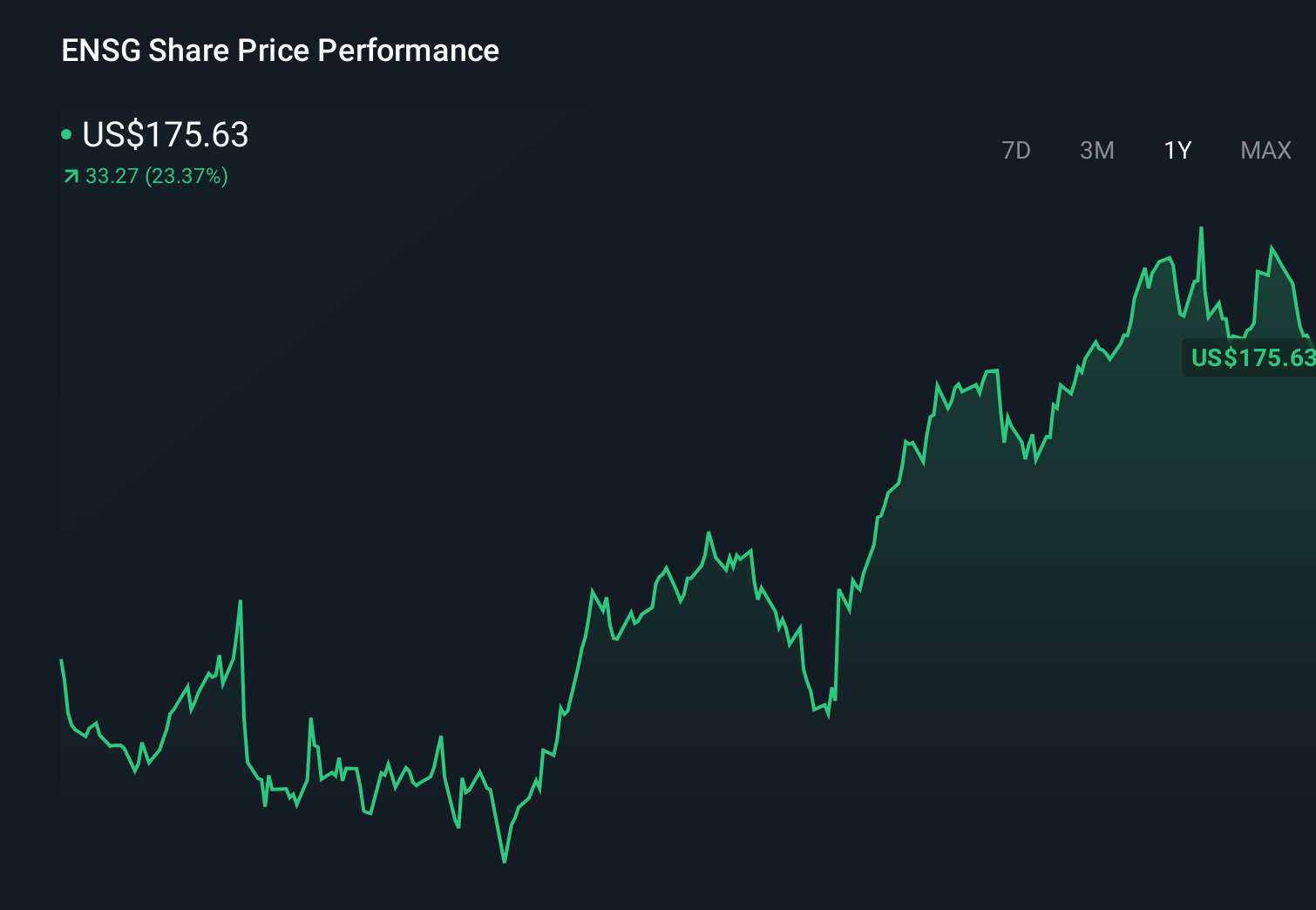
Task: Click the sharp spike early in the chart
Action: [x=241, y=601]
